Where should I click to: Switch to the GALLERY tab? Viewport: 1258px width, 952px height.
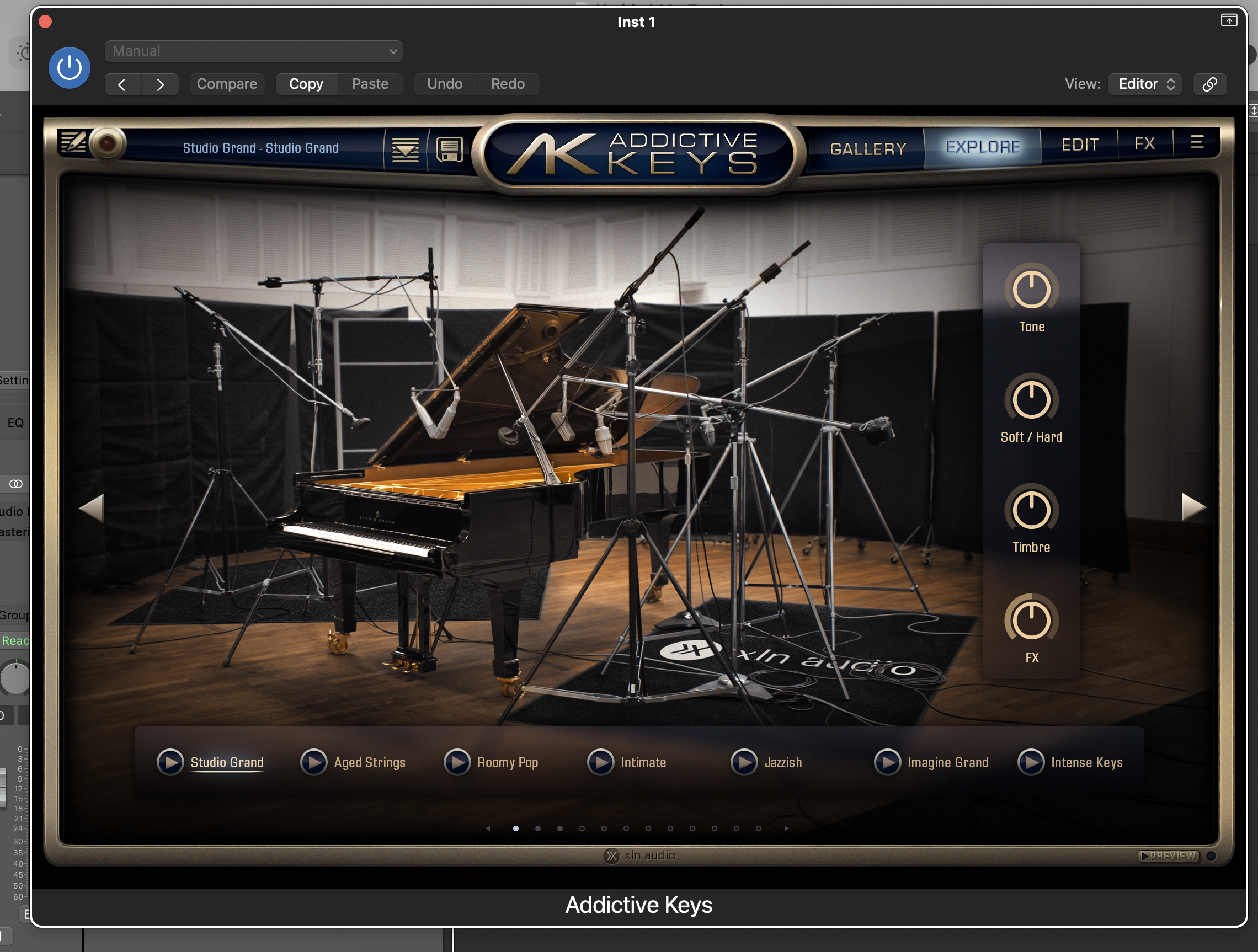click(868, 149)
